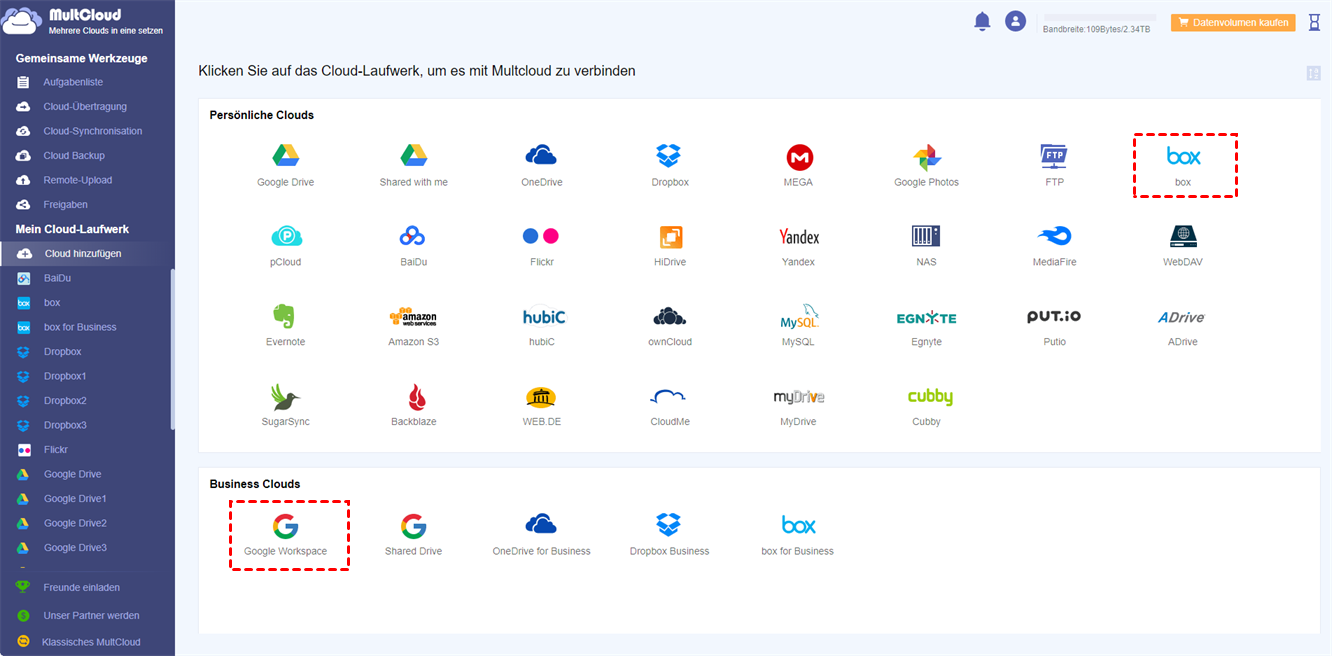Add Google Drive personal cloud
Screen dimensions: 1332x656
[286, 166]
